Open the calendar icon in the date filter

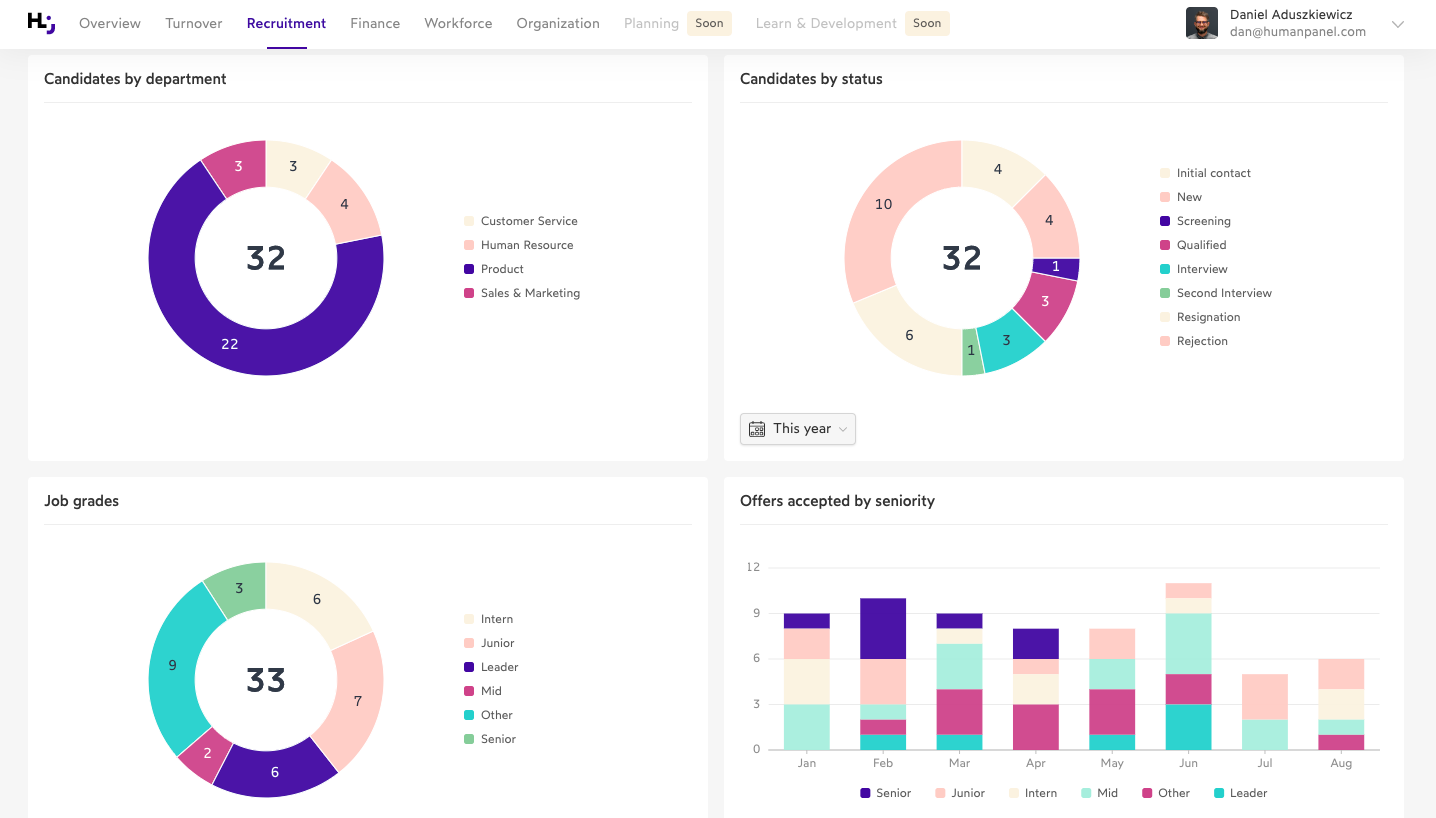pos(757,428)
